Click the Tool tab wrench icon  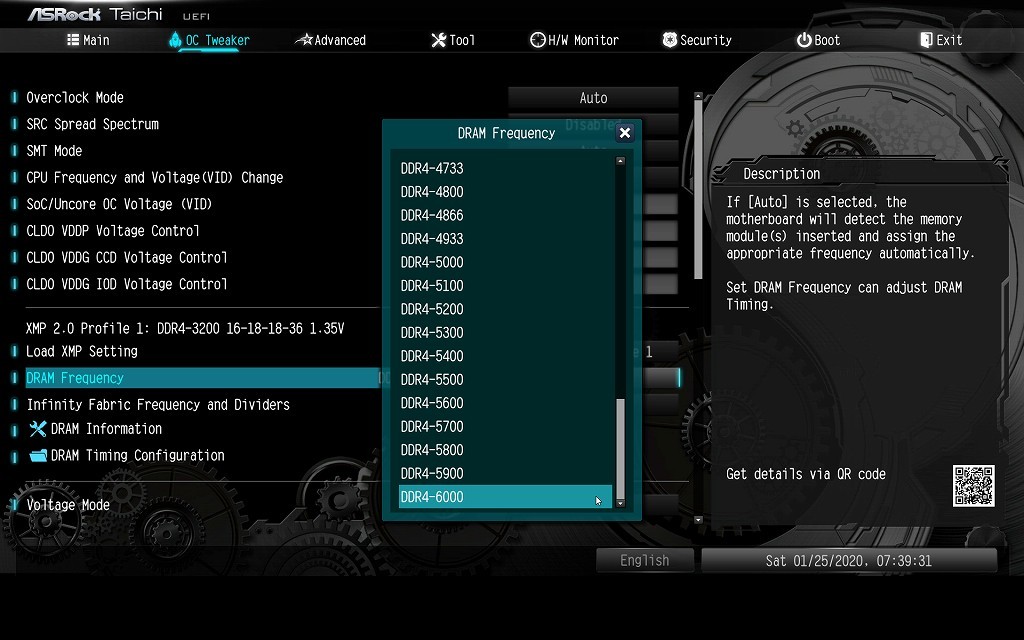[438, 40]
